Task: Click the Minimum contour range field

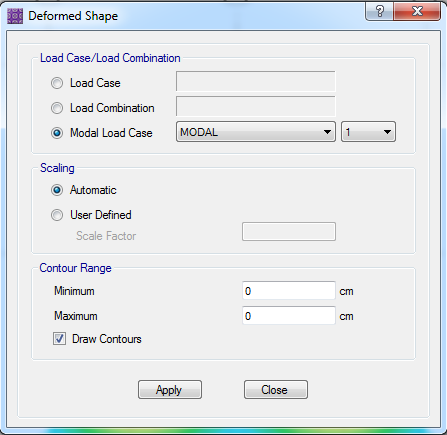Action: point(289,291)
